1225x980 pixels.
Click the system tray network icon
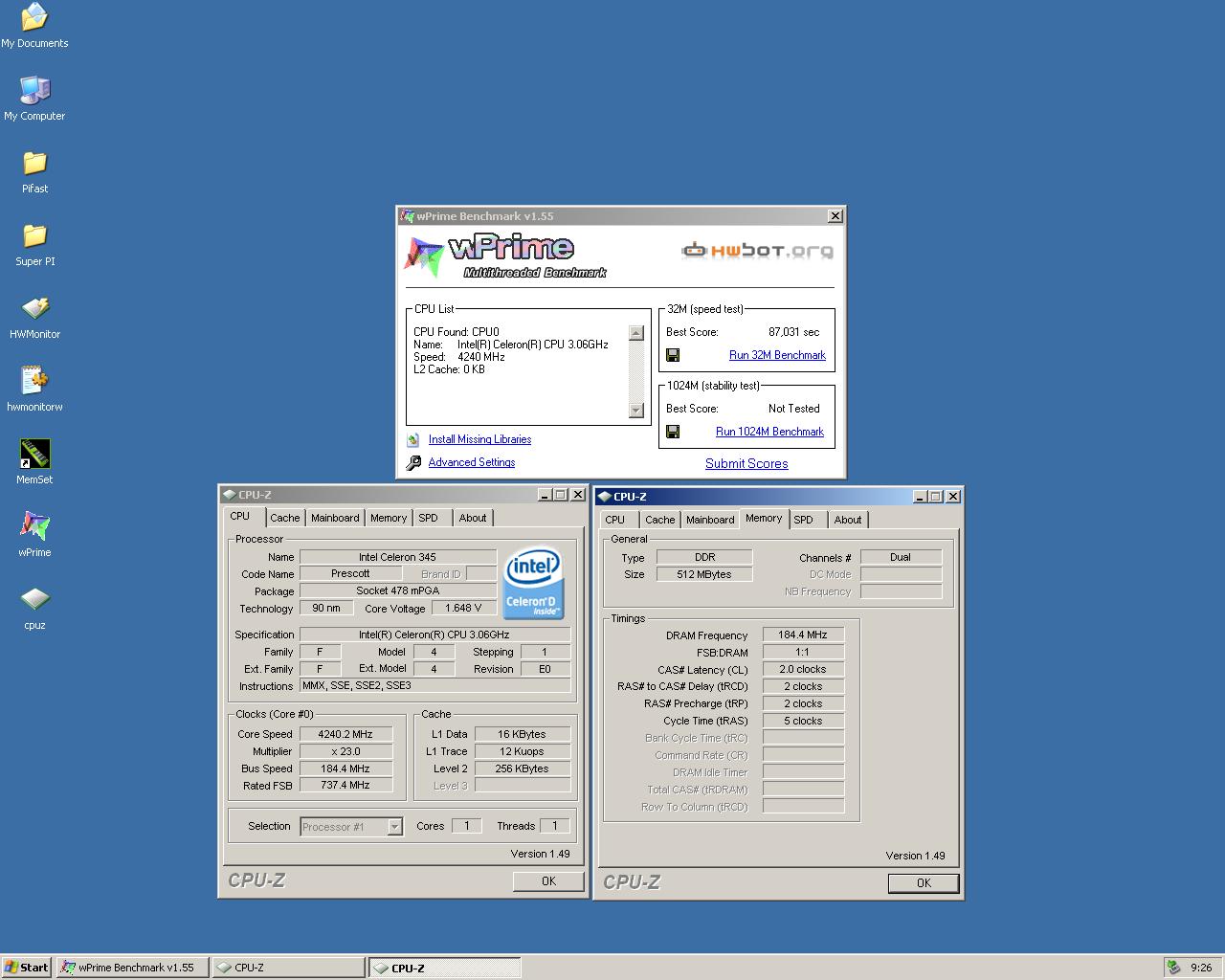pos(1173,968)
